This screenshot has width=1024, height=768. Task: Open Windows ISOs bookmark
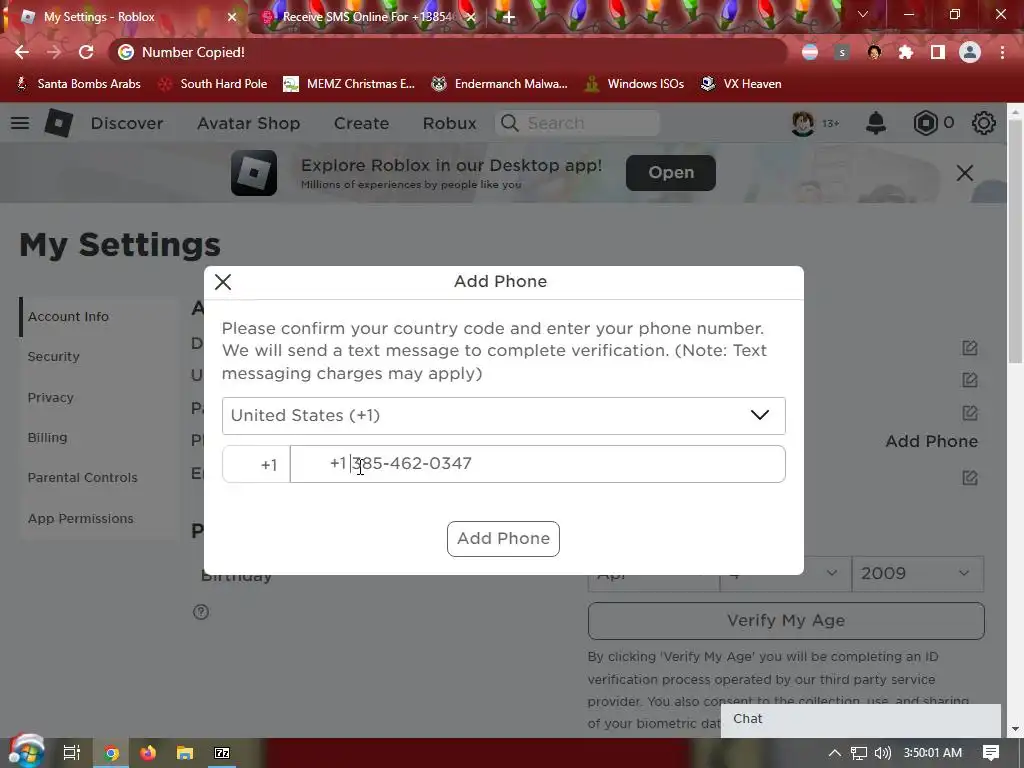point(634,84)
